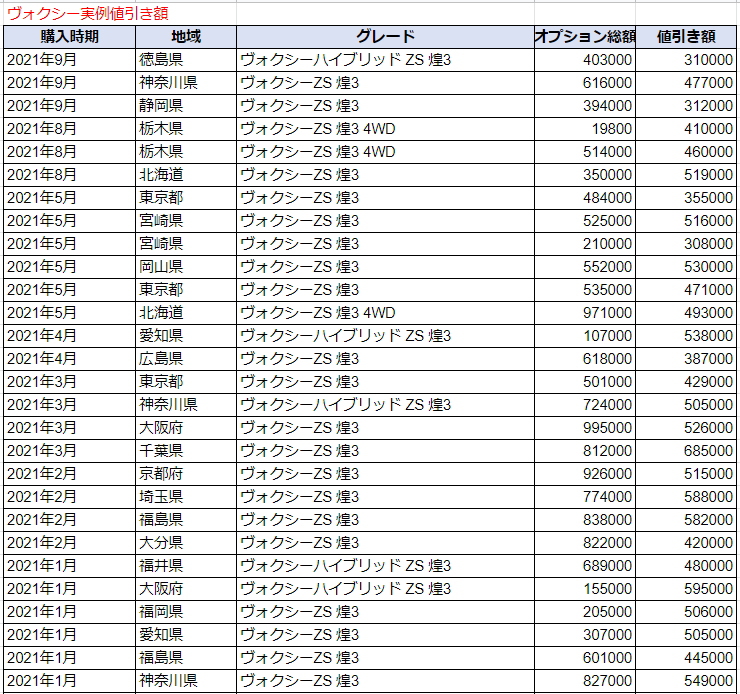Click discount cell 420000

pos(686,543)
